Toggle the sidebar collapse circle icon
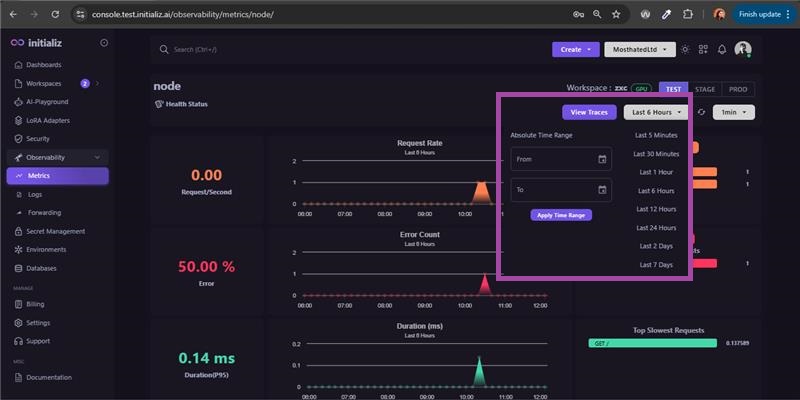The height and width of the screenshot is (400, 800). (x=104, y=43)
